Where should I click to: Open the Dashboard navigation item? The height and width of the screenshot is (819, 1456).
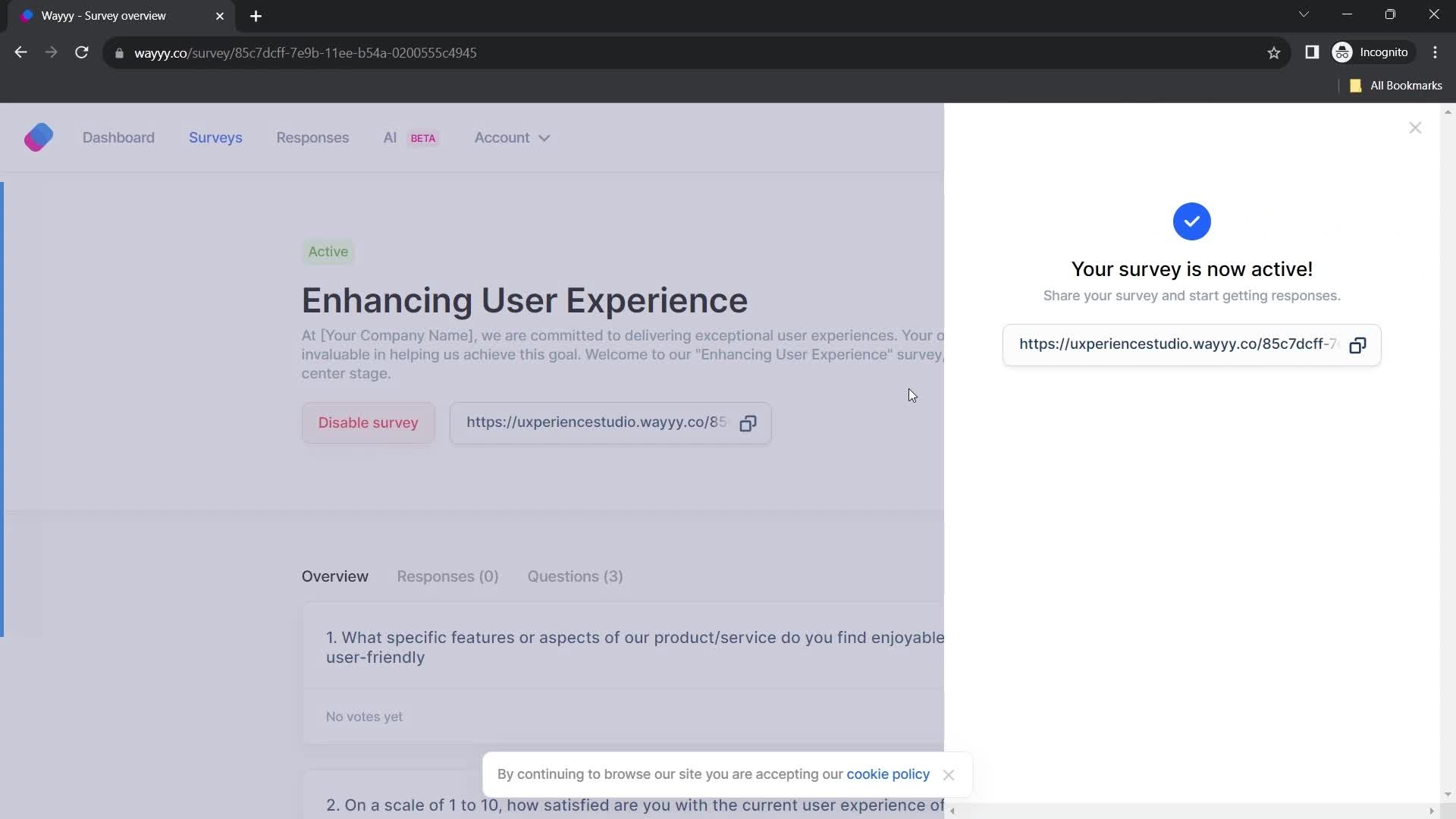tap(118, 137)
